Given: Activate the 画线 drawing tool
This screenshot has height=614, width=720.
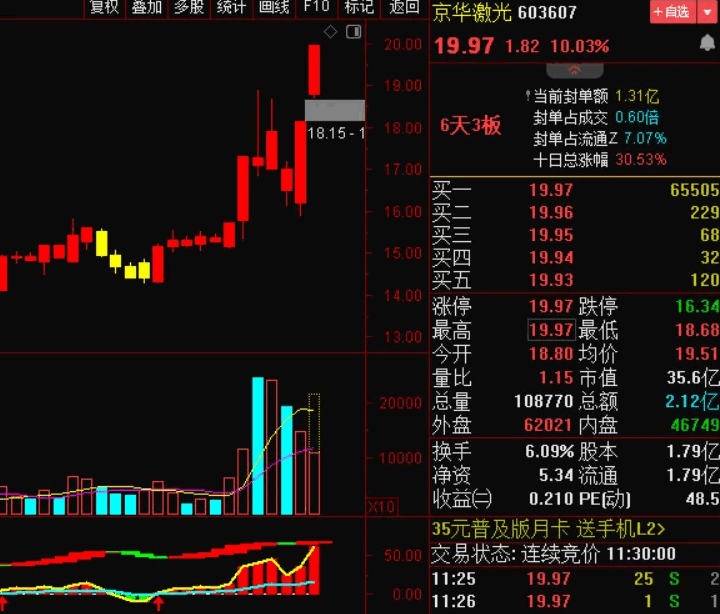Looking at the screenshot, I should click(274, 7).
